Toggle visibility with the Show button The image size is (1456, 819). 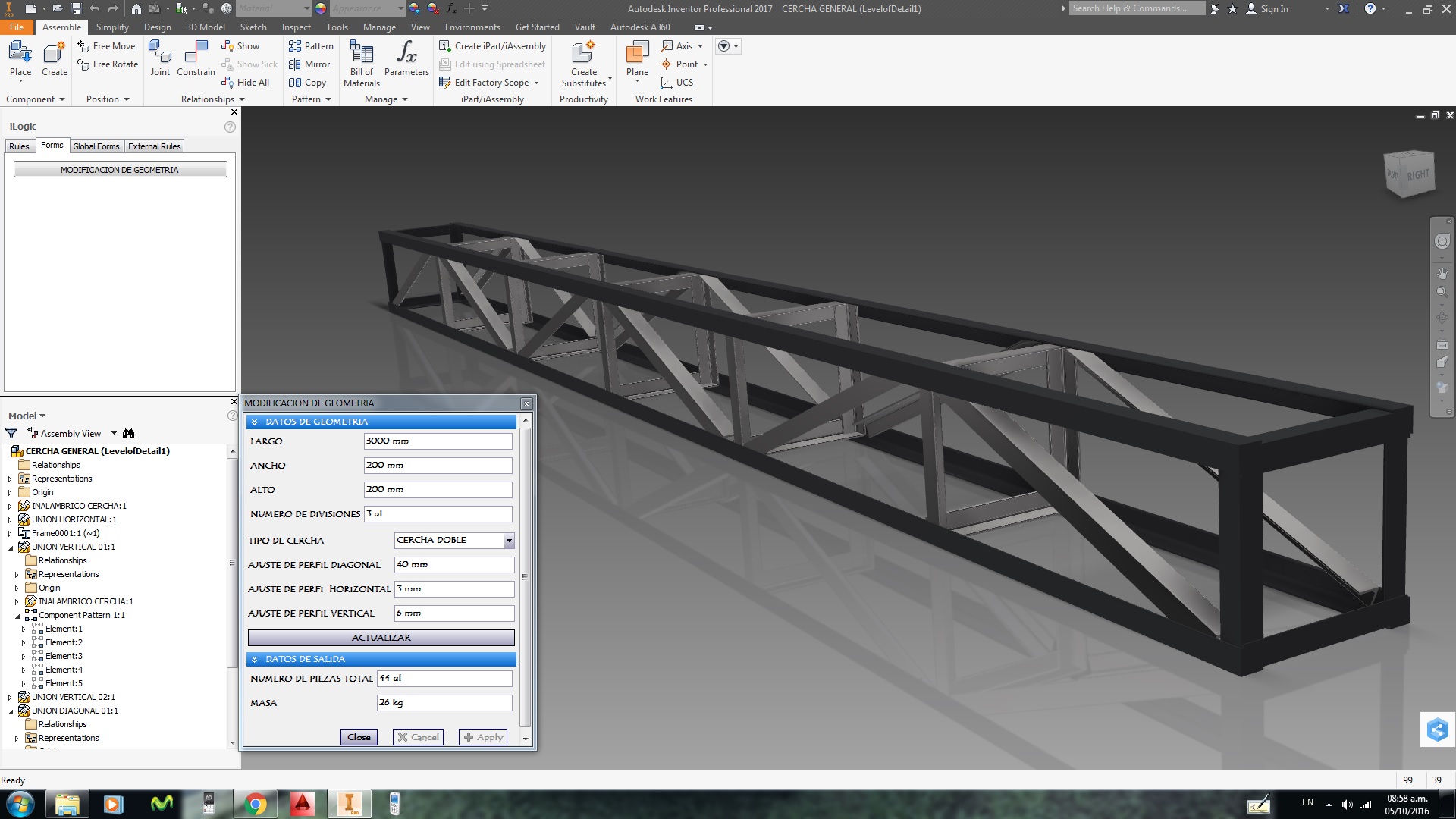point(242,45)
